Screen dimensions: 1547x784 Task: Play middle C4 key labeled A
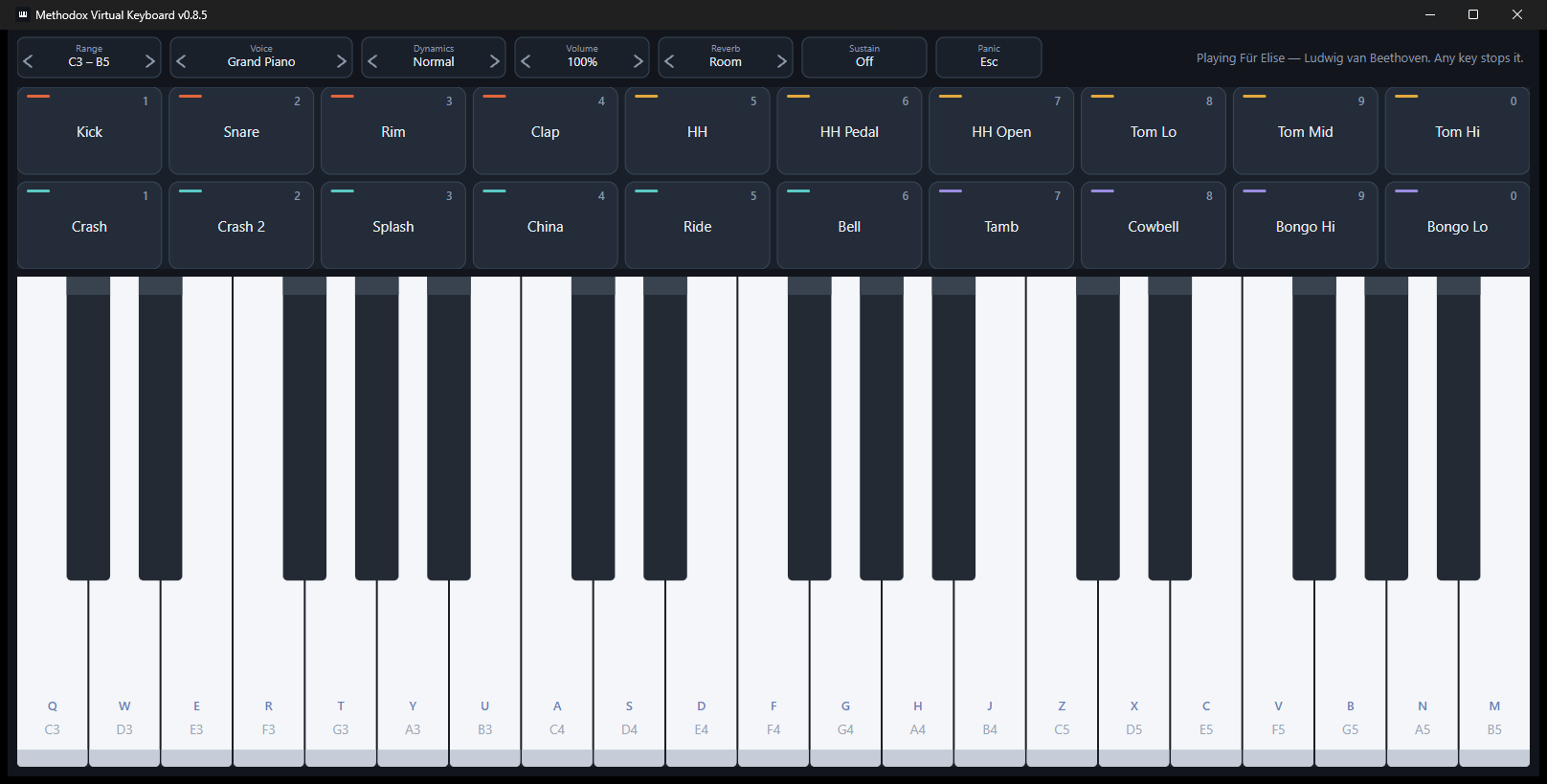point(557,670)
